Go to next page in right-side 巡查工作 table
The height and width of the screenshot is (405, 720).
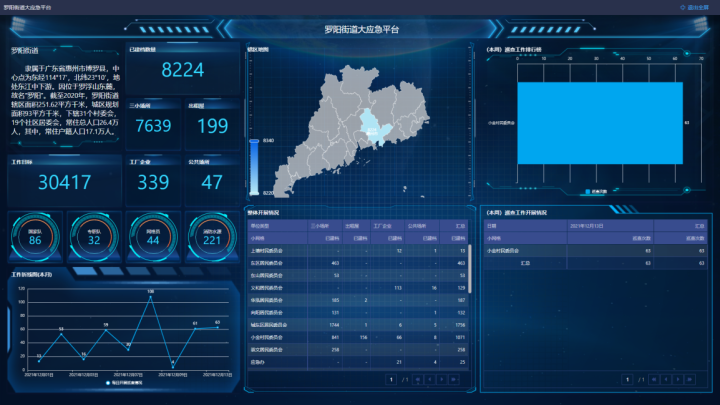(679, 380)
